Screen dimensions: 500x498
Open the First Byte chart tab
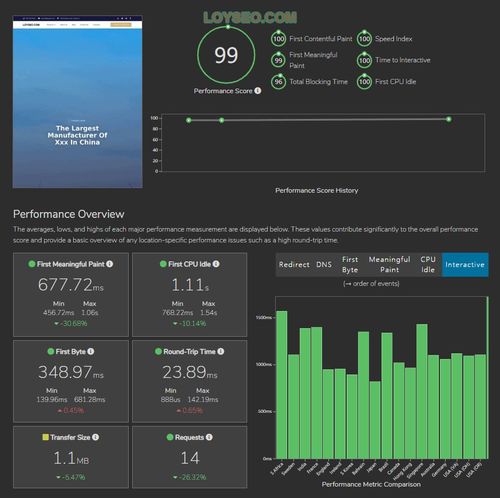(x=350, y=265)
